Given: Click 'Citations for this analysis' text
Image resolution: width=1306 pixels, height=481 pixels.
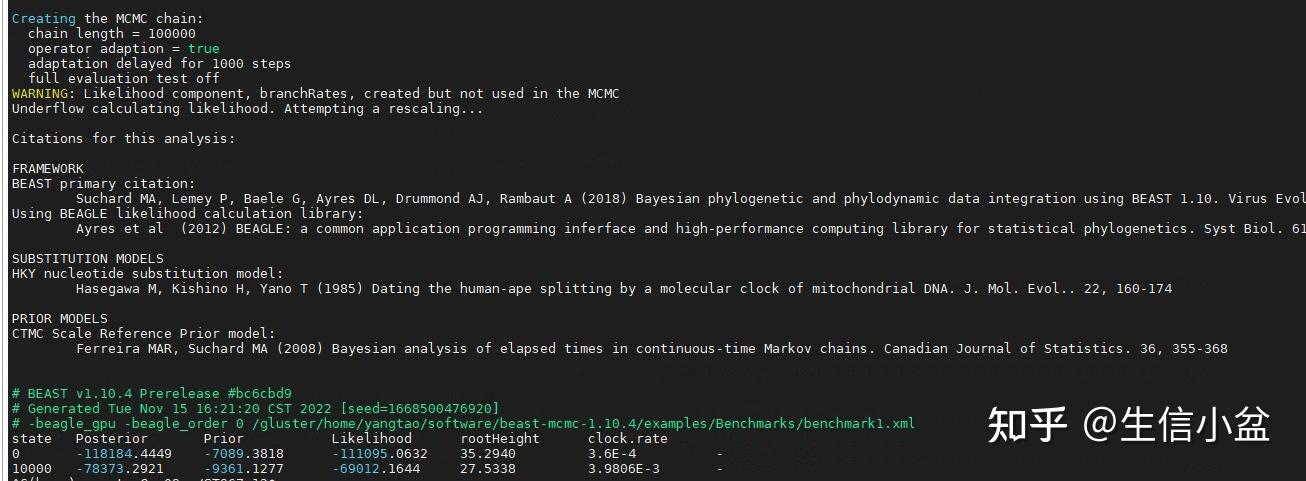Looking at the screenshot, I should [123, 138].
